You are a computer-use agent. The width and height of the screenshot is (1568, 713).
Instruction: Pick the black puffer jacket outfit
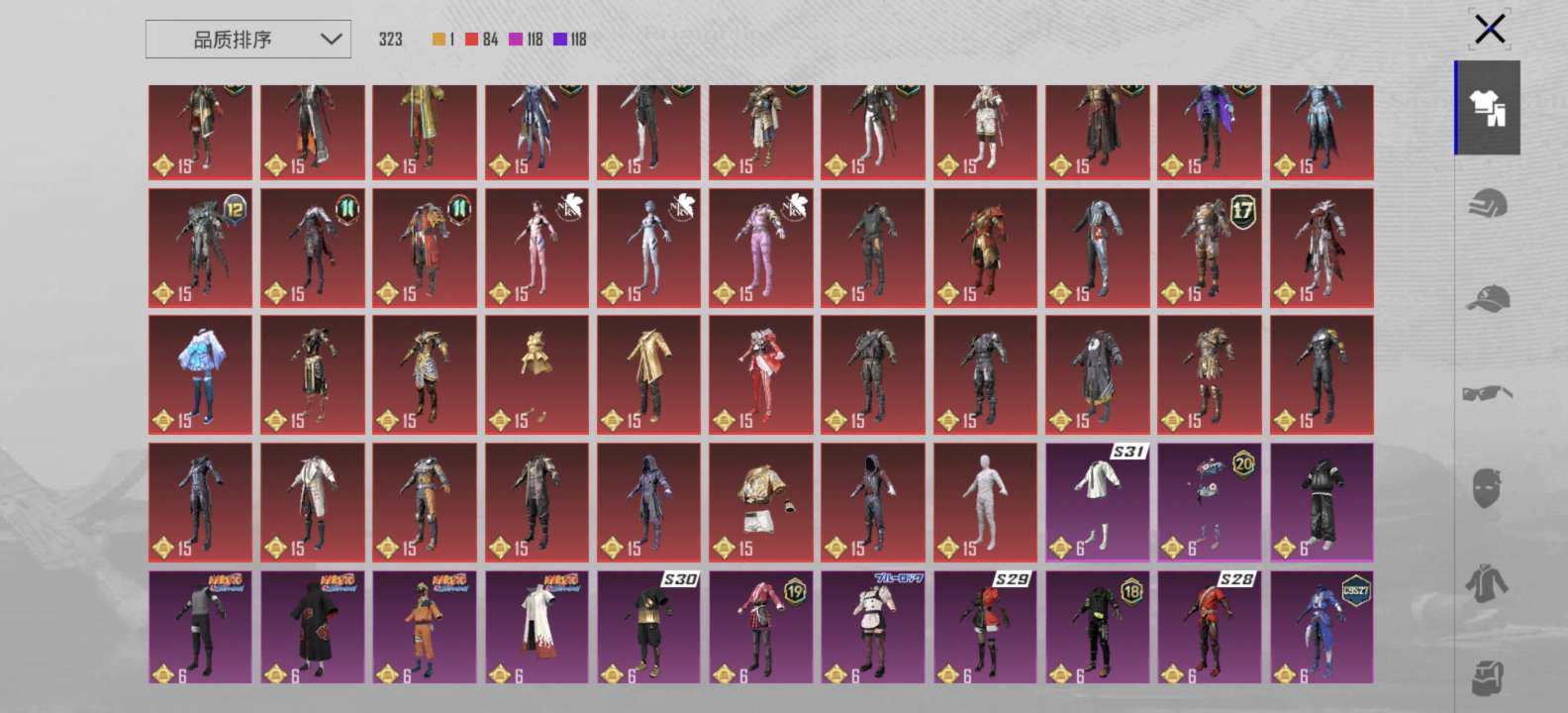click(x=1322, y=502)
